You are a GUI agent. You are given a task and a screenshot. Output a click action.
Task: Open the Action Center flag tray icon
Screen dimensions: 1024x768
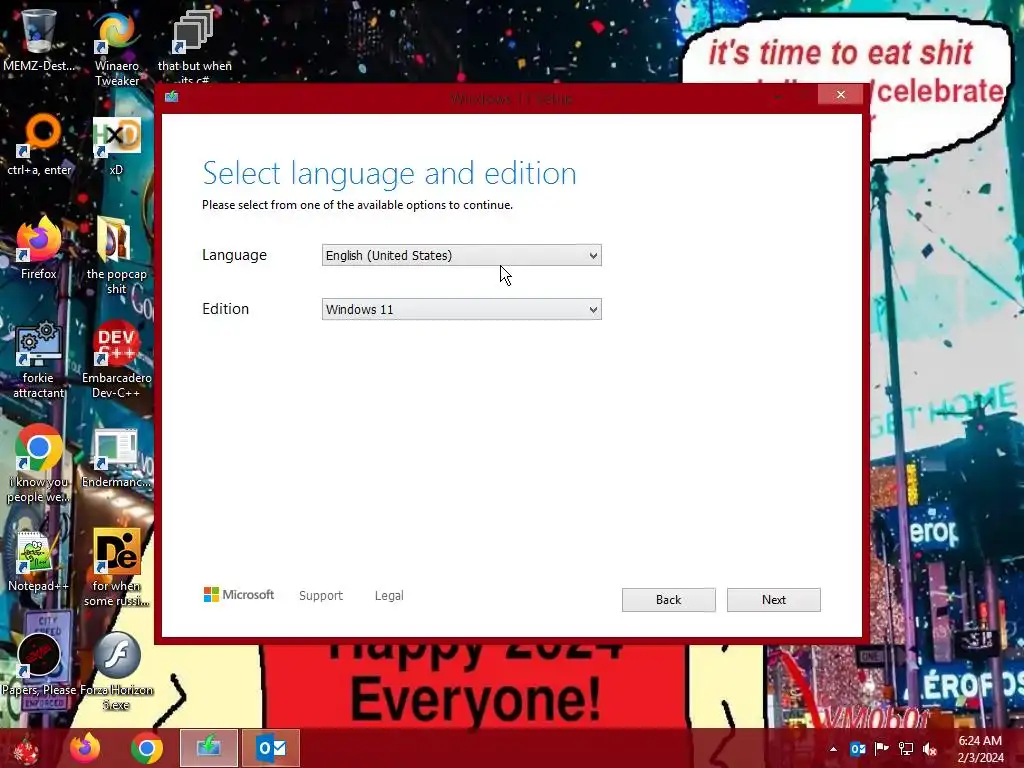tap(882, 749)
